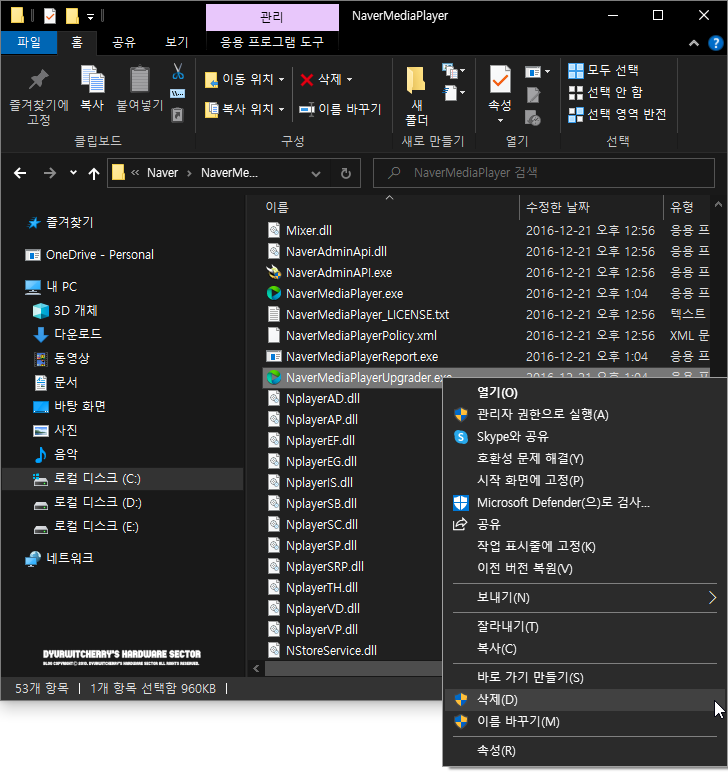Open the New item dropdown in the ribbon
Screen dimensions: 728x780
click(454, 71)
